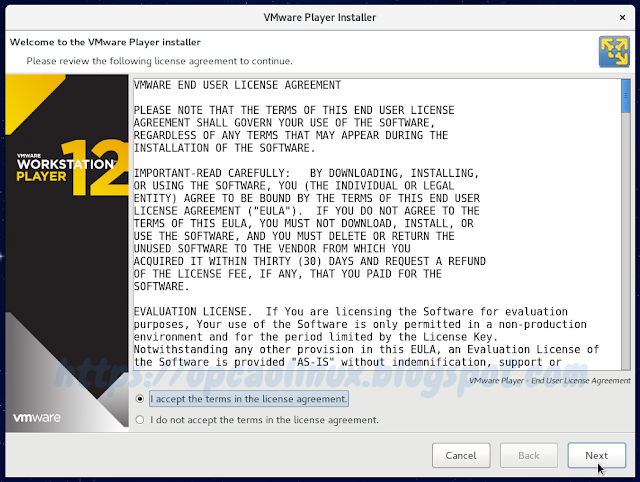640x482 pixels.
Task: Click the license text scrollbar thumb
Action: pyautogui.click(x=625, y=96)
